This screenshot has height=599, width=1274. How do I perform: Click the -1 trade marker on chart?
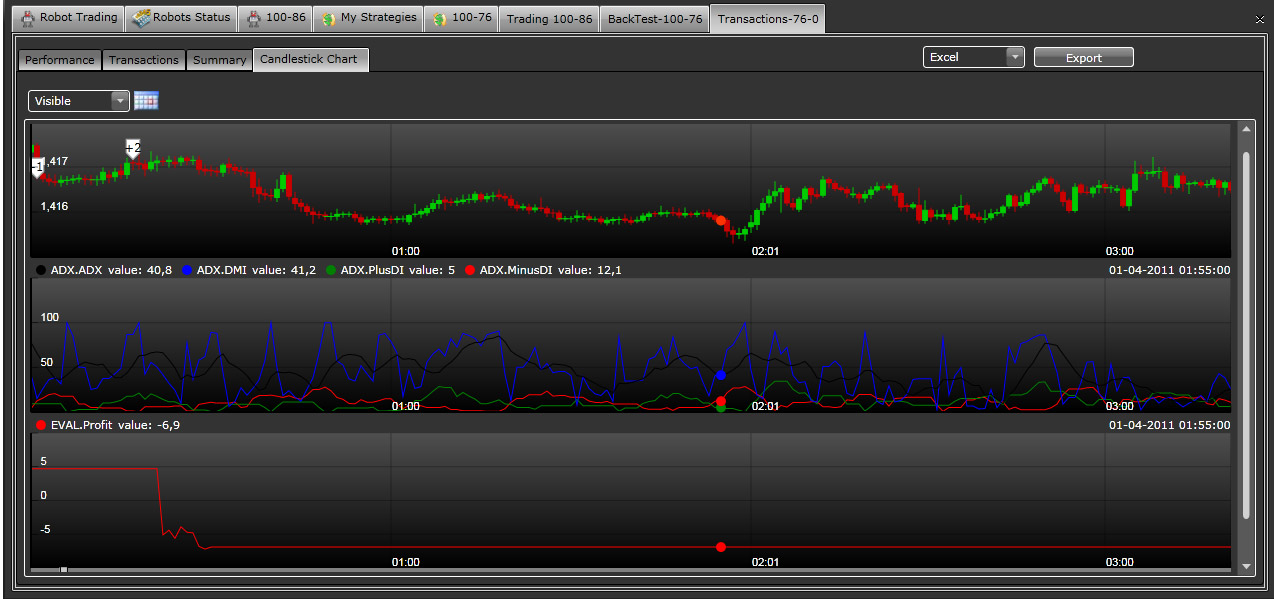(37, 167)
